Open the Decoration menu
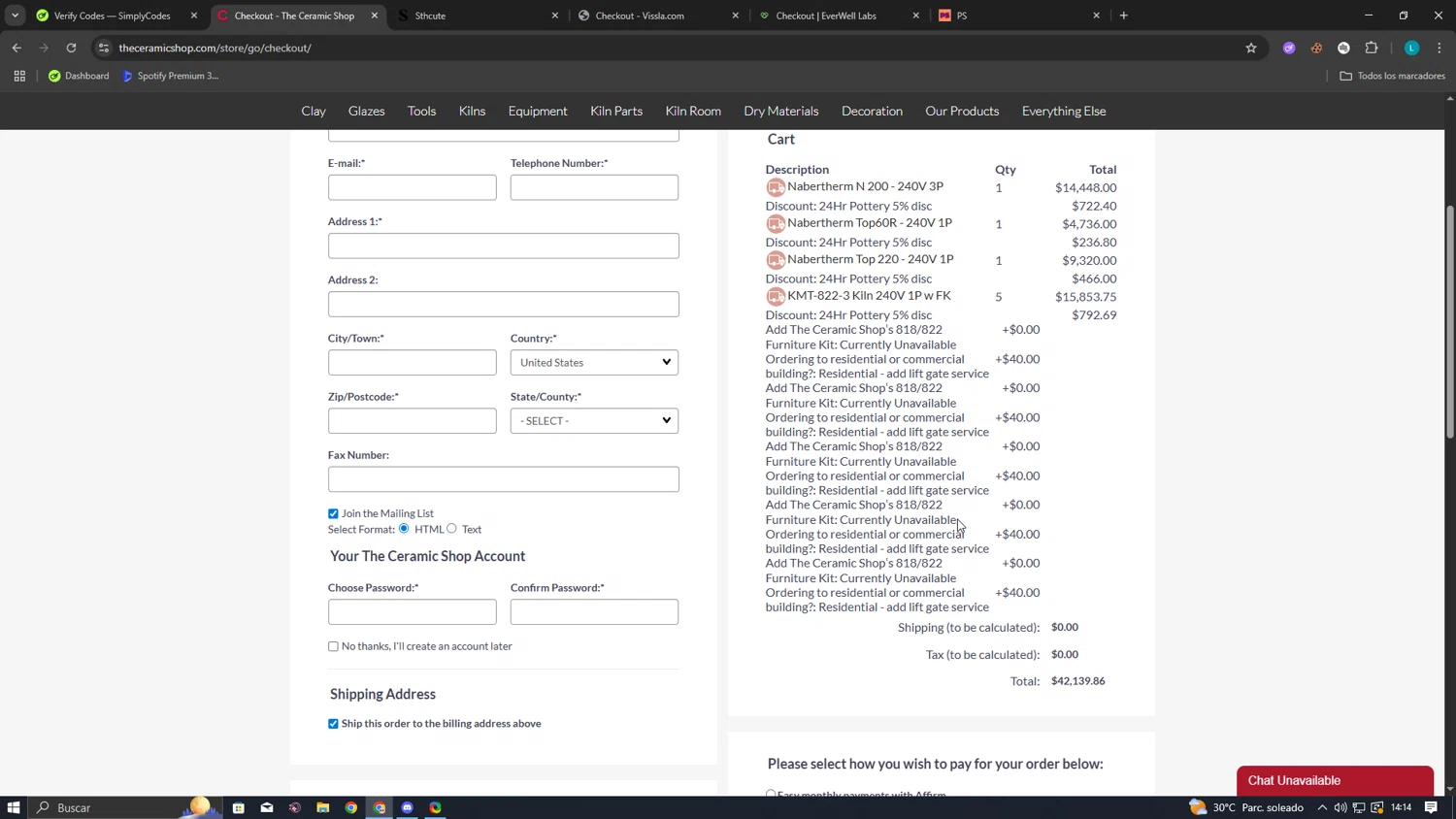 pos(872,111)
